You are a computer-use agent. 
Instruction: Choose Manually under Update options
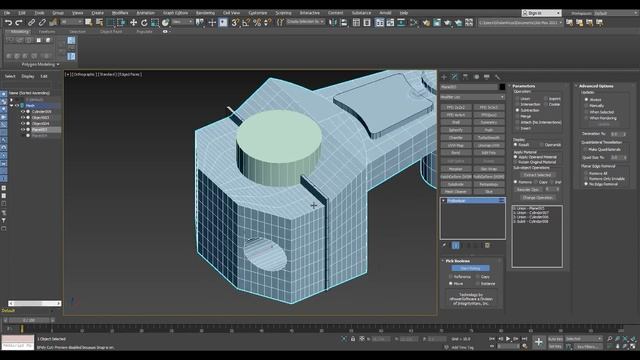pos(587,106)
